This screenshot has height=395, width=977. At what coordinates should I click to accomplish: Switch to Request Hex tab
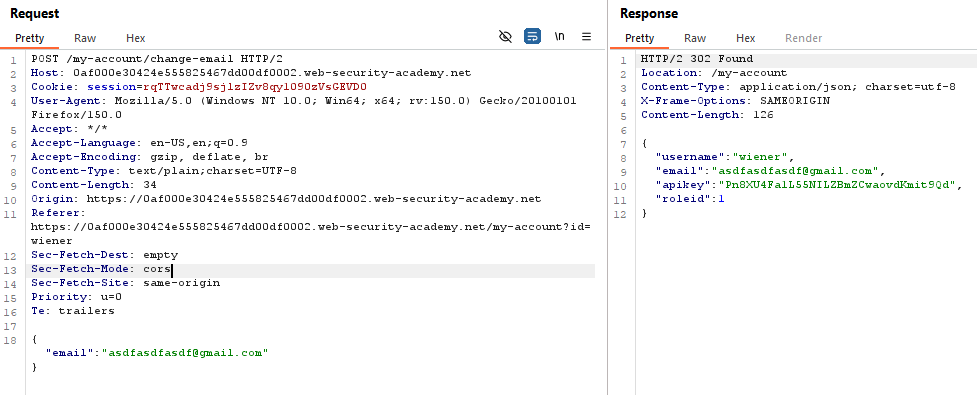click(x=135, y=38)
